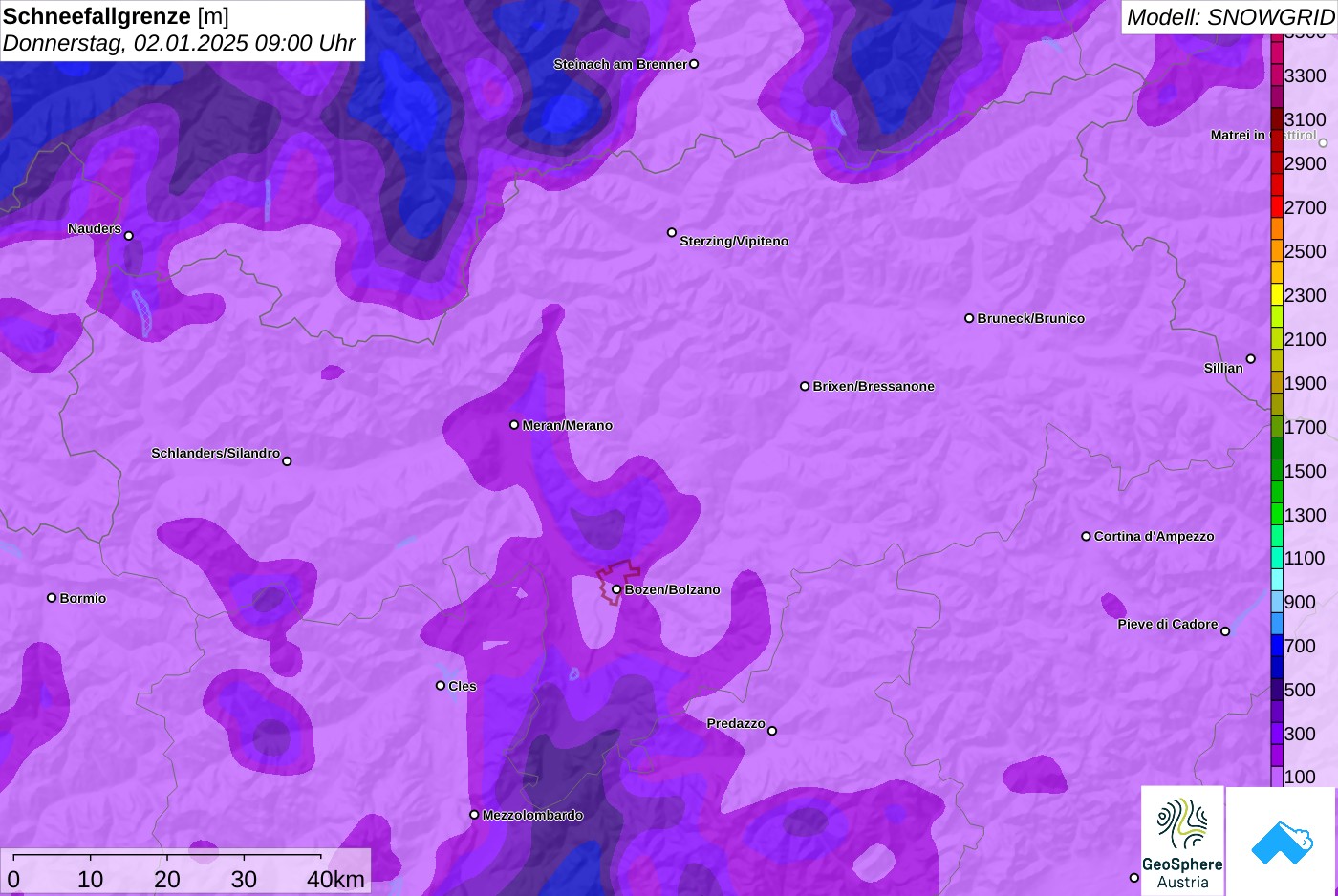Image resolution: width=1338 pixels, height=896 pixels.
Task: Click the Predazzo marker dot
Action: 772,731
